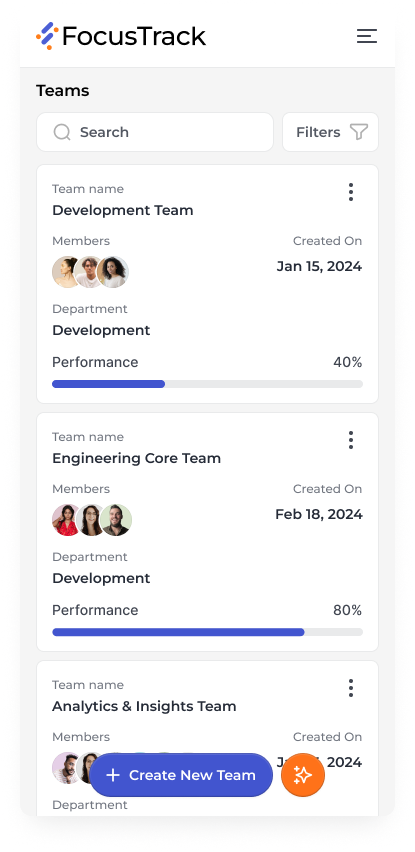The height and width of the screenshot is (852, 415).
Task: Focus the Search teams field
Action: point(155,132)
